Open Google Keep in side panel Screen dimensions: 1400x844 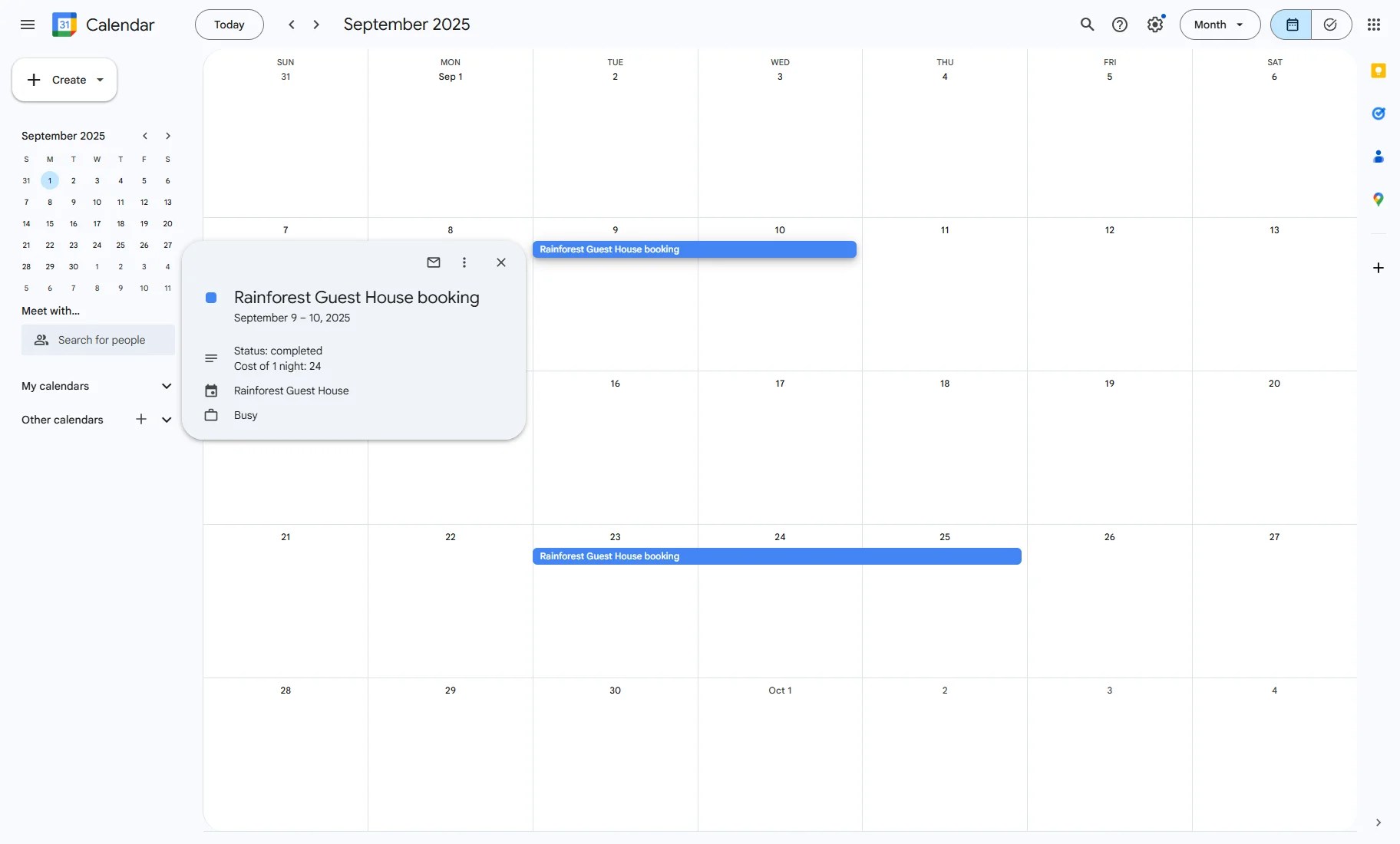coord(1379,71)
